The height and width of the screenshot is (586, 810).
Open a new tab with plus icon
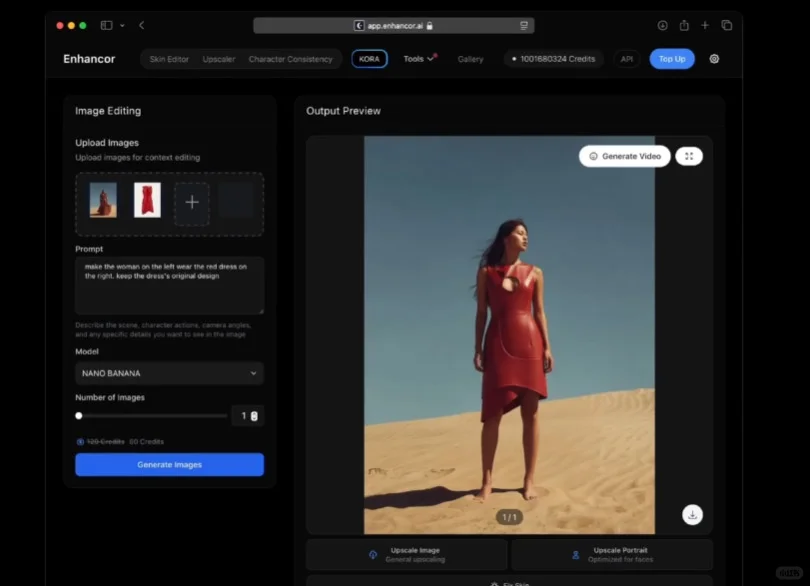pyautogui.click(x=705, y=25)
